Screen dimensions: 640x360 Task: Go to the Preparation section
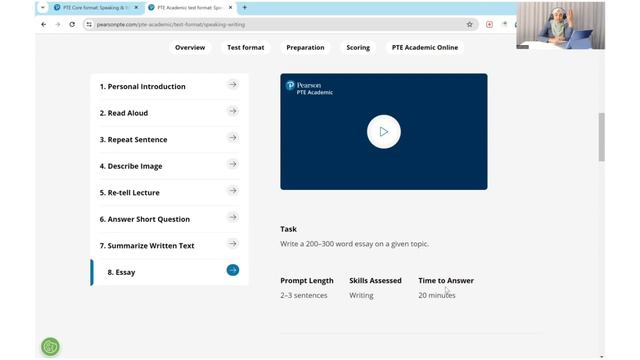click(x=305, y=47)
